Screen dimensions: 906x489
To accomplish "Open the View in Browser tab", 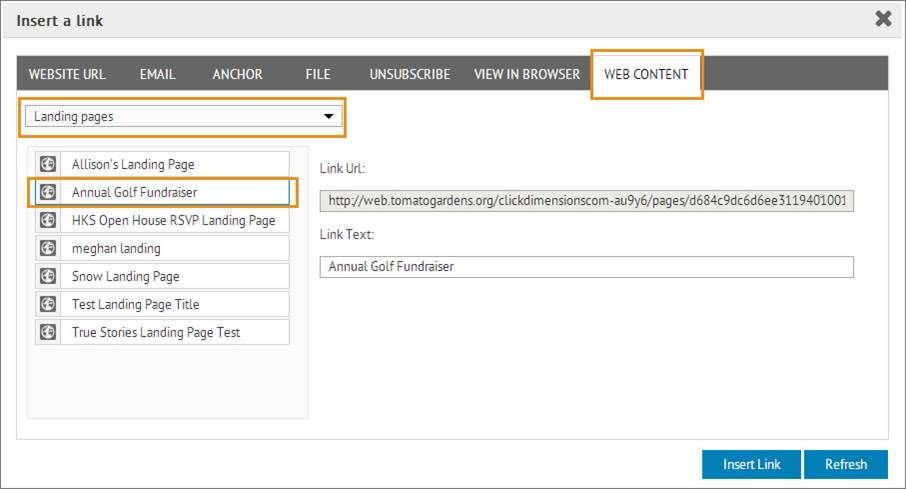I will click(526, 74).
